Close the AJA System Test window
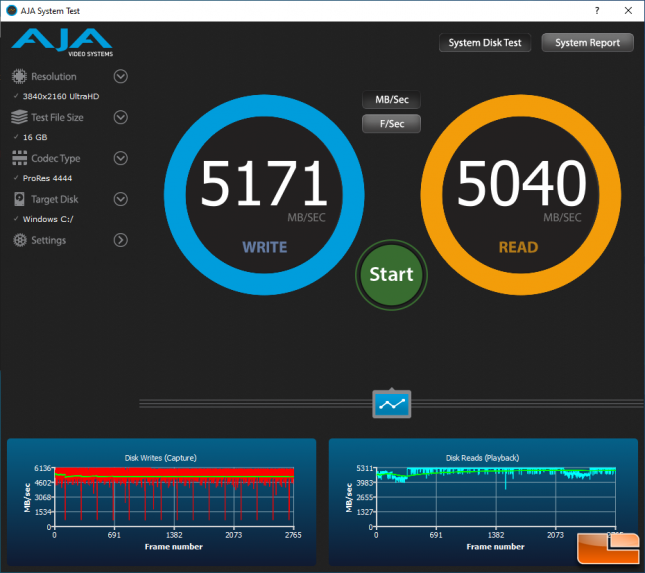645x573 pixels. coord(628,11)
